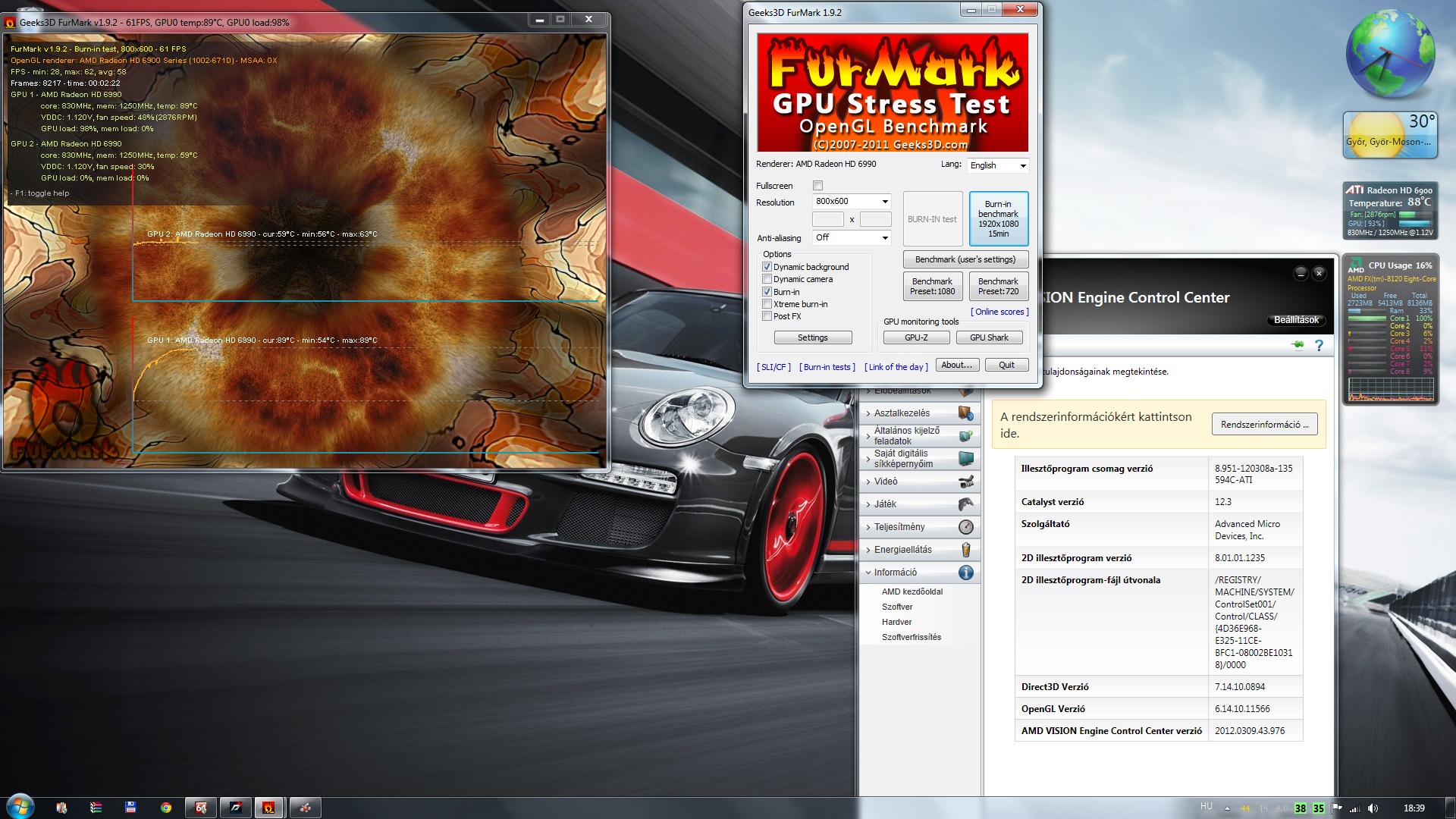Open the network signal tray icon
Screen dimensions: 1456x819
tap(1354, 808)
